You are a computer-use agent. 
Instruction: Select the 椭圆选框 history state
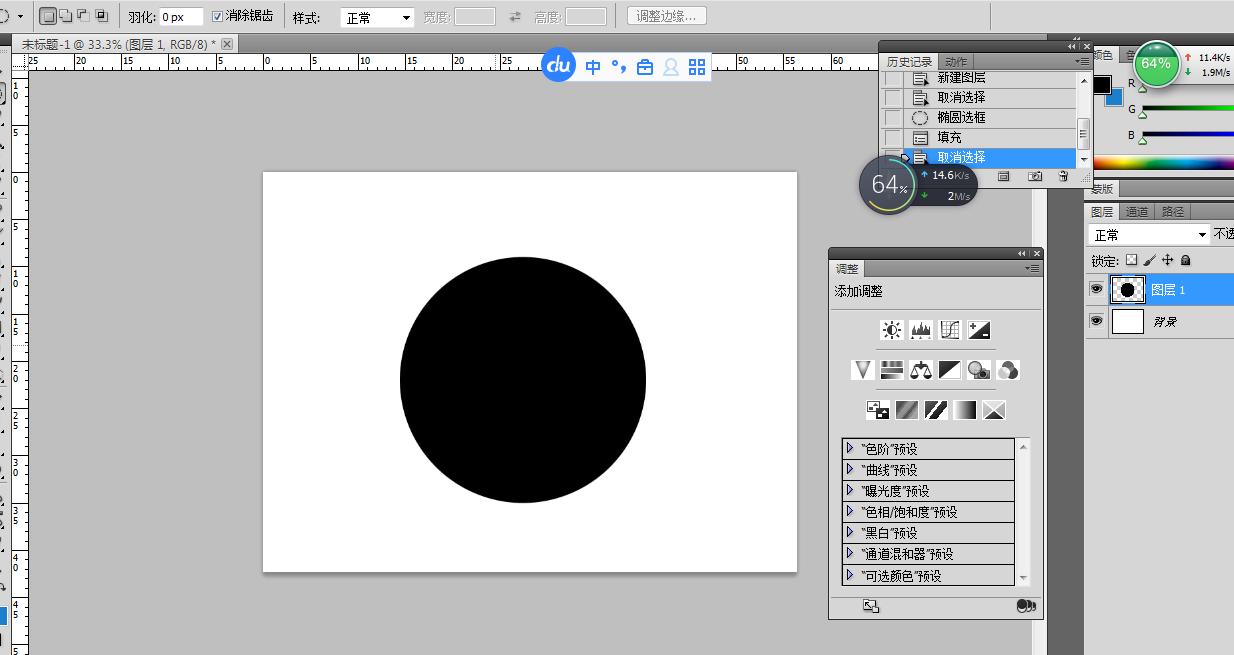[x=961, y=117]
